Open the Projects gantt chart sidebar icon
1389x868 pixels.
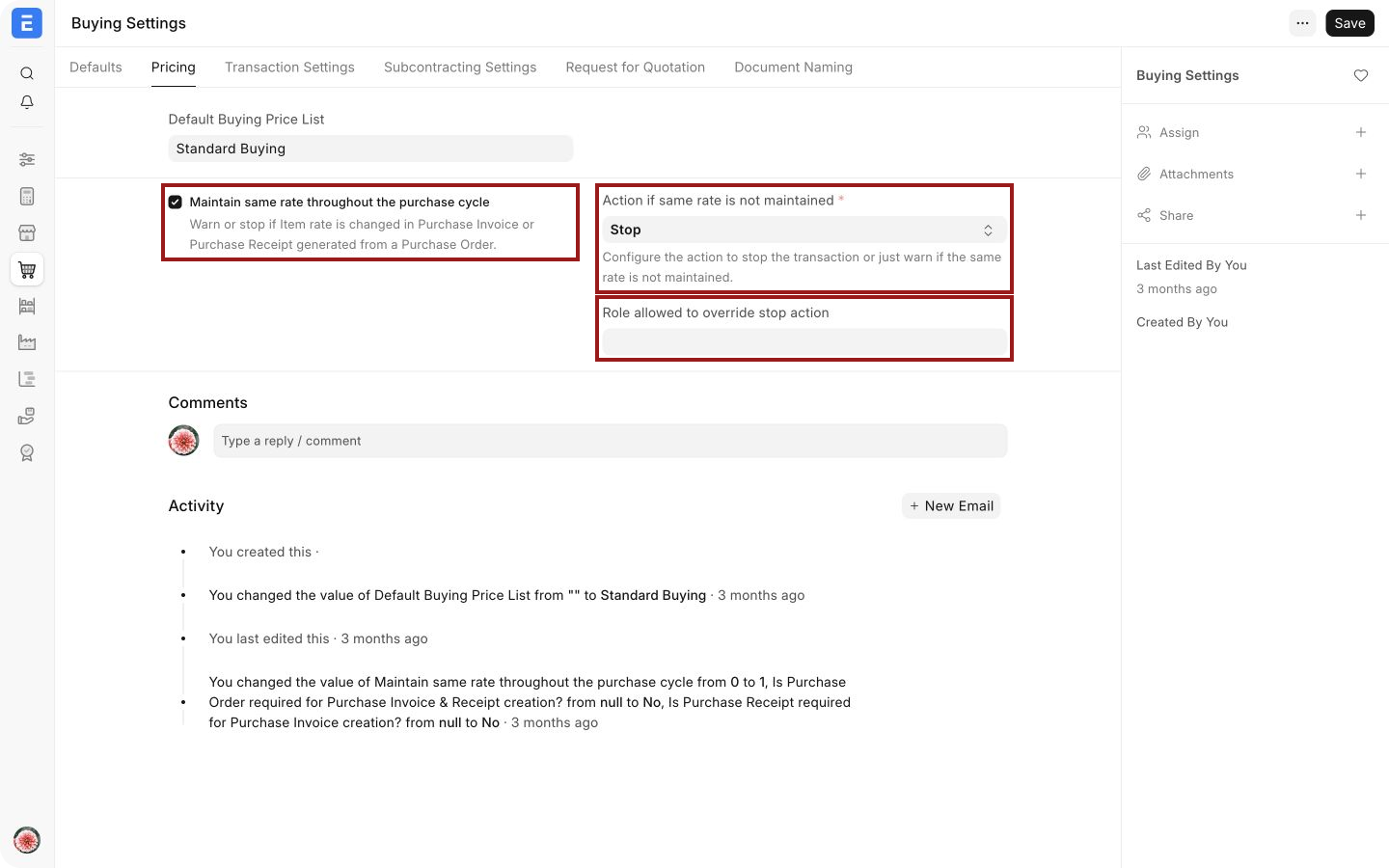tap(27, 379)
